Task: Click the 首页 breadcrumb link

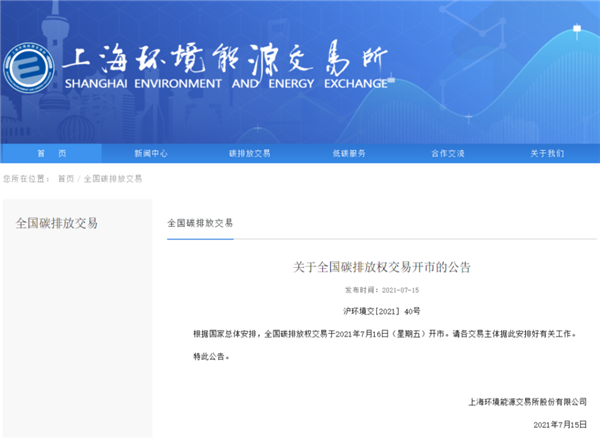Action: (x=66, y=179)
